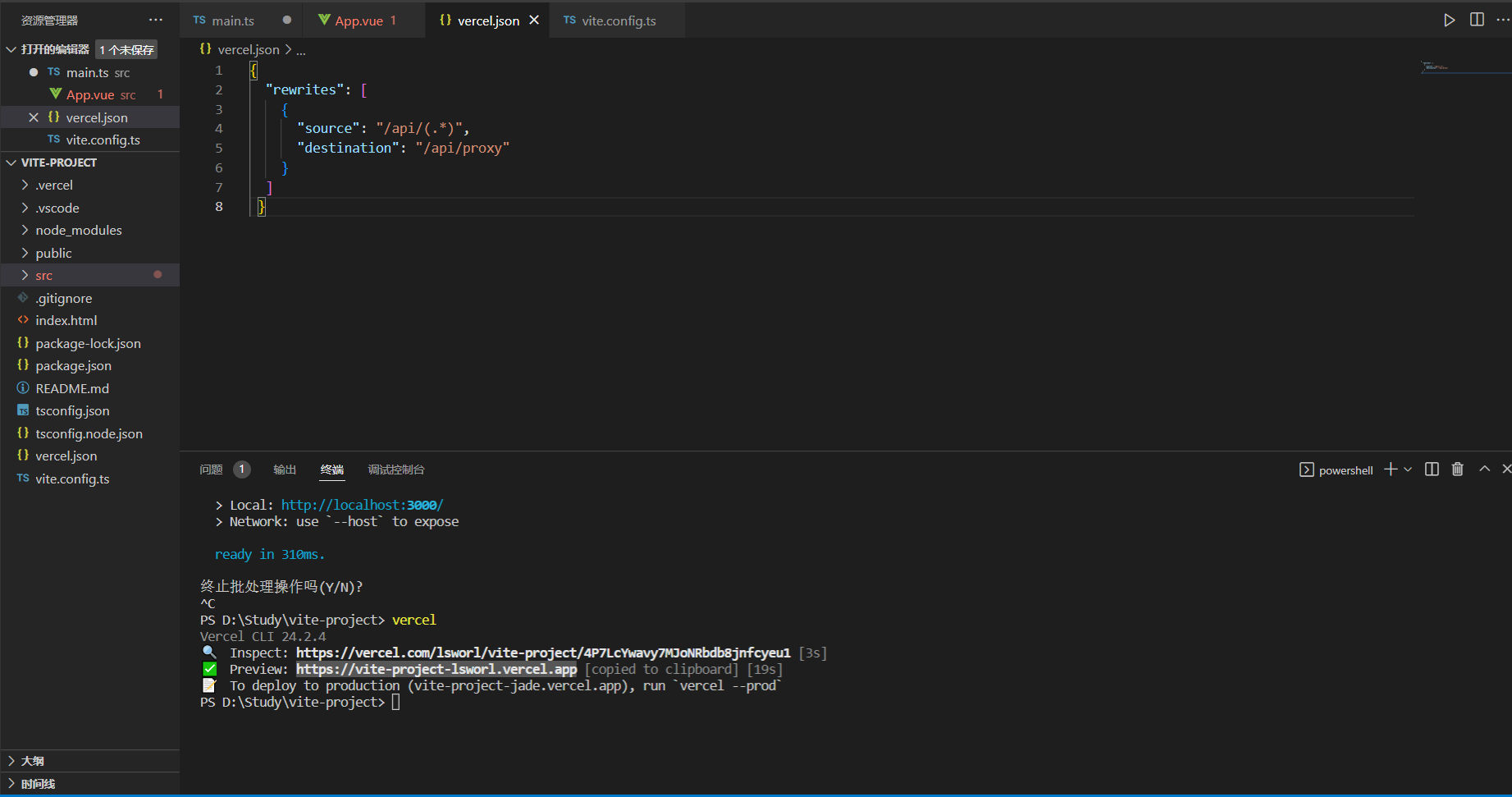Collapse the 打开的编辑器 section

[11, 50]
